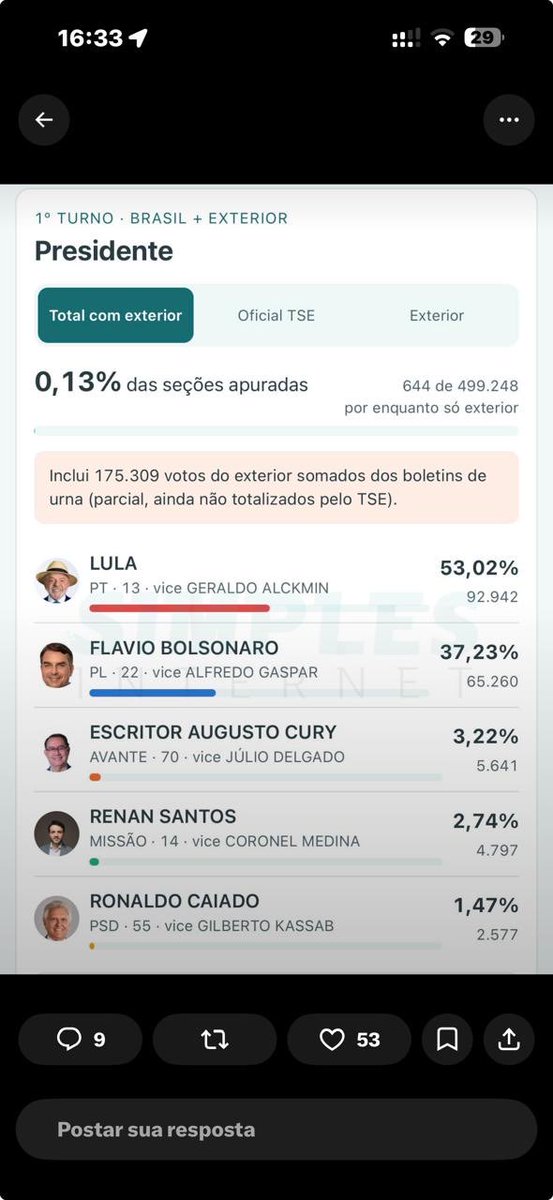Tap the battery indicator showing 29
Screen dimensions: 553x1200
tap(485, 38)
